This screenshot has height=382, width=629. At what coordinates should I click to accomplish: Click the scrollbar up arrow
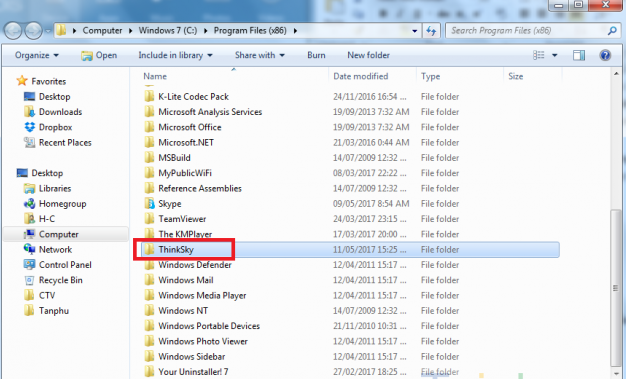616,74
